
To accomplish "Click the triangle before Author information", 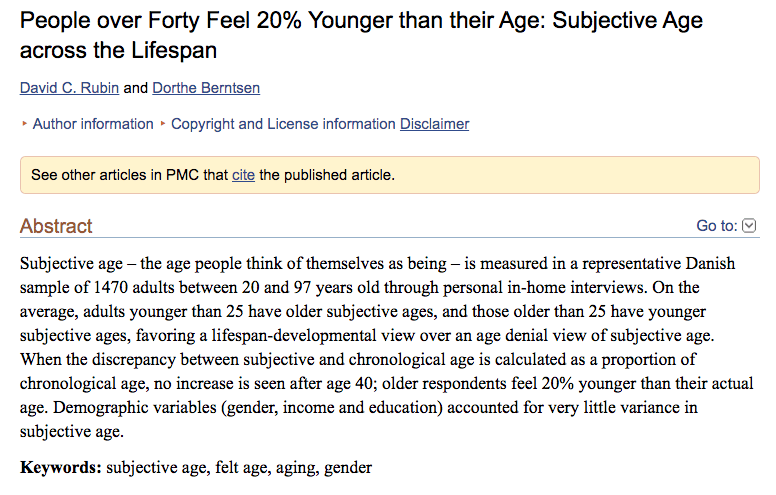I will click(24, 124).
